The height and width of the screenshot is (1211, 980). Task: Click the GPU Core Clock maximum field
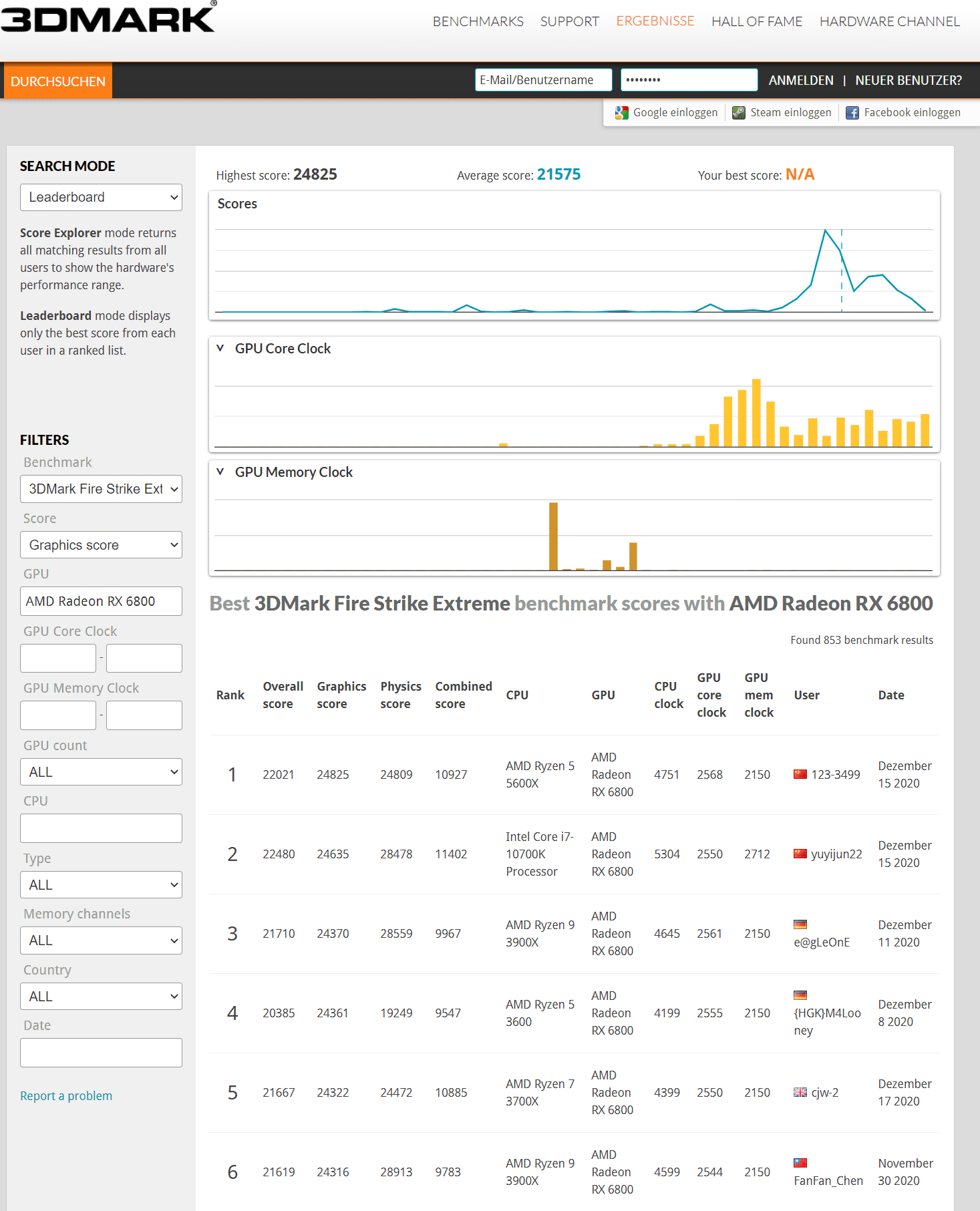click(144, 658)
